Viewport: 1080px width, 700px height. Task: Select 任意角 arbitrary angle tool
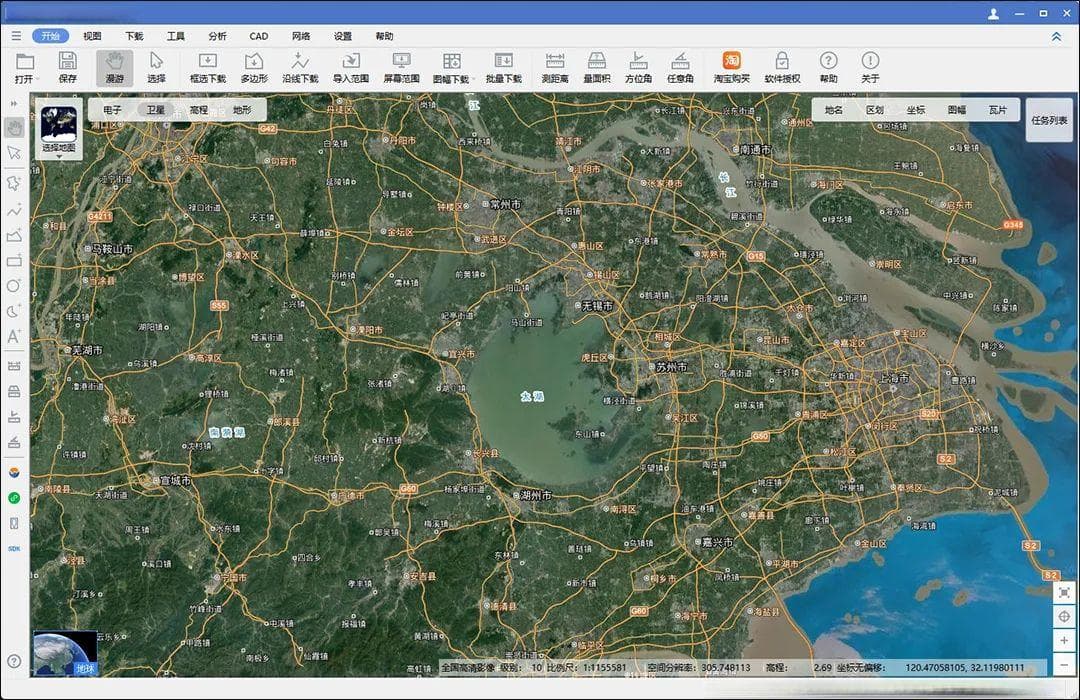[x=680, y=68]
